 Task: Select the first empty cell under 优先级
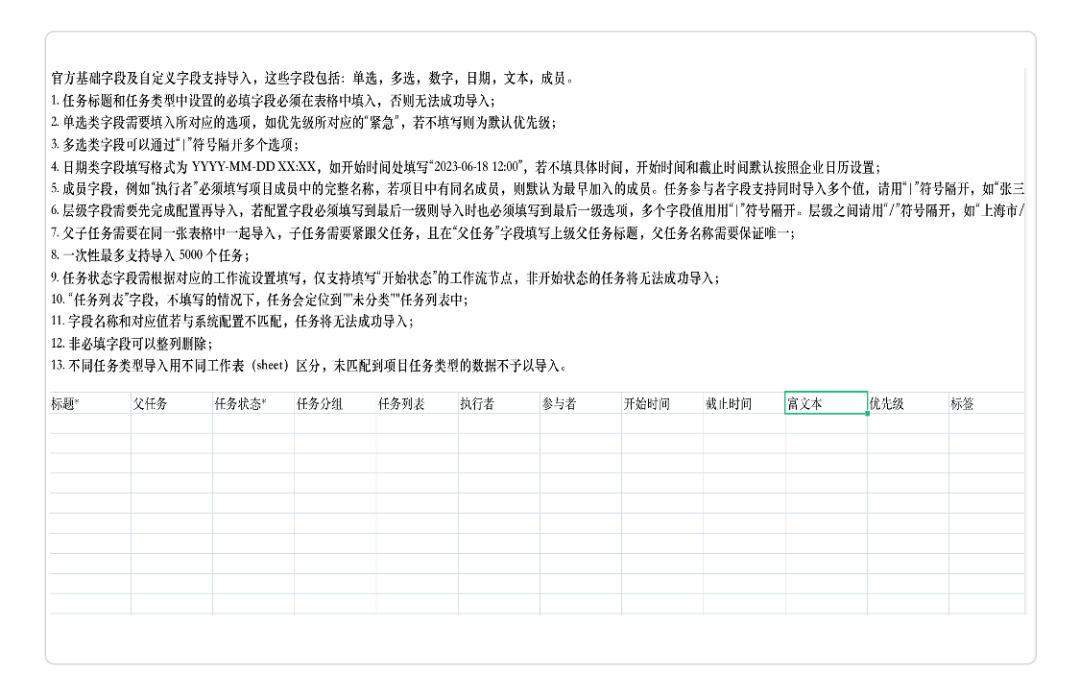[907, 424]
